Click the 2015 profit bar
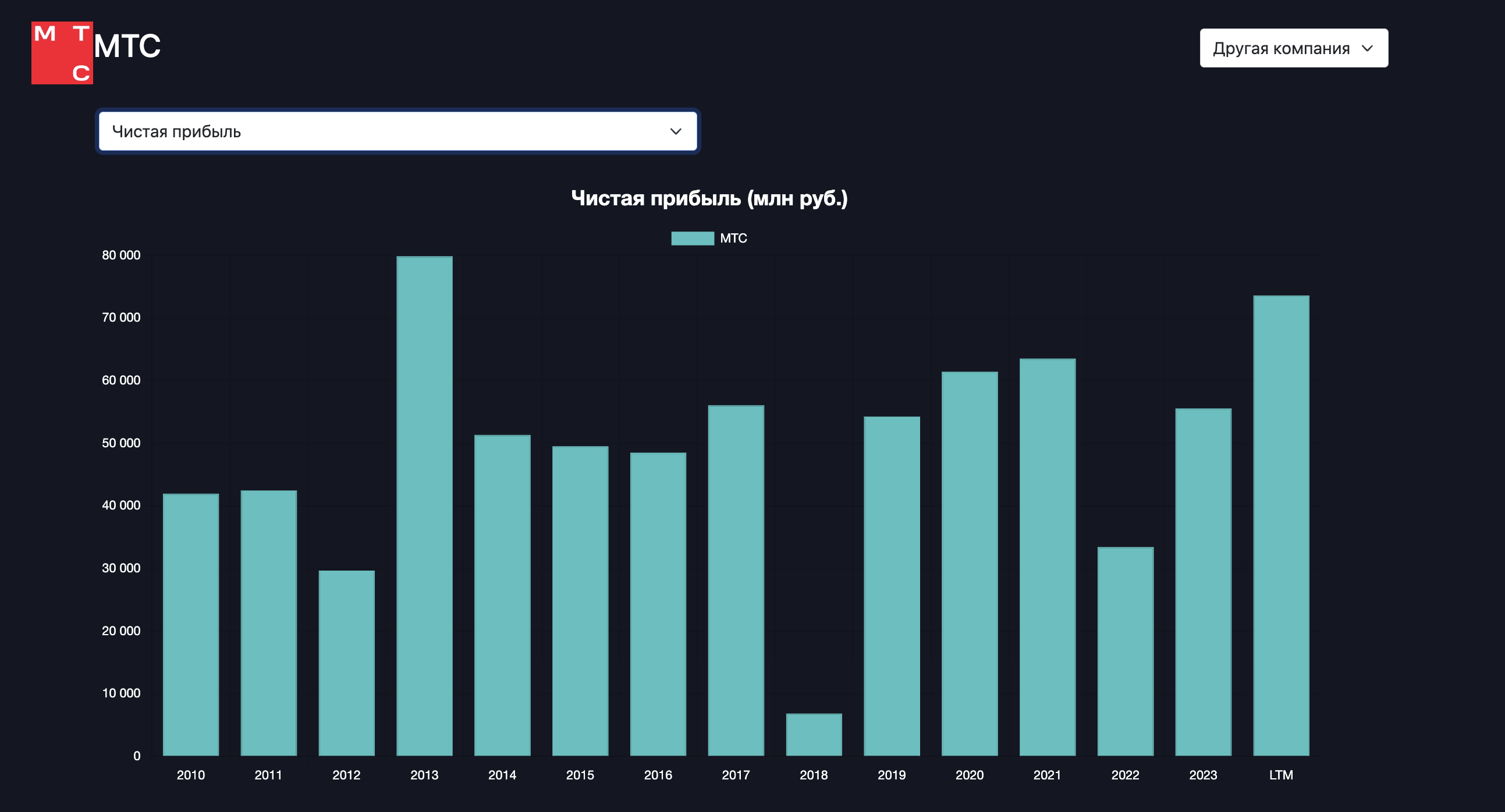The image size is (1505, 812). pos(580,601)
